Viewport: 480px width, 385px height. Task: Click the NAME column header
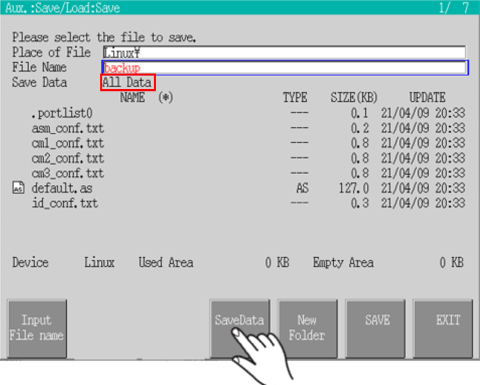pyautogui.click(x=132, y=98)
